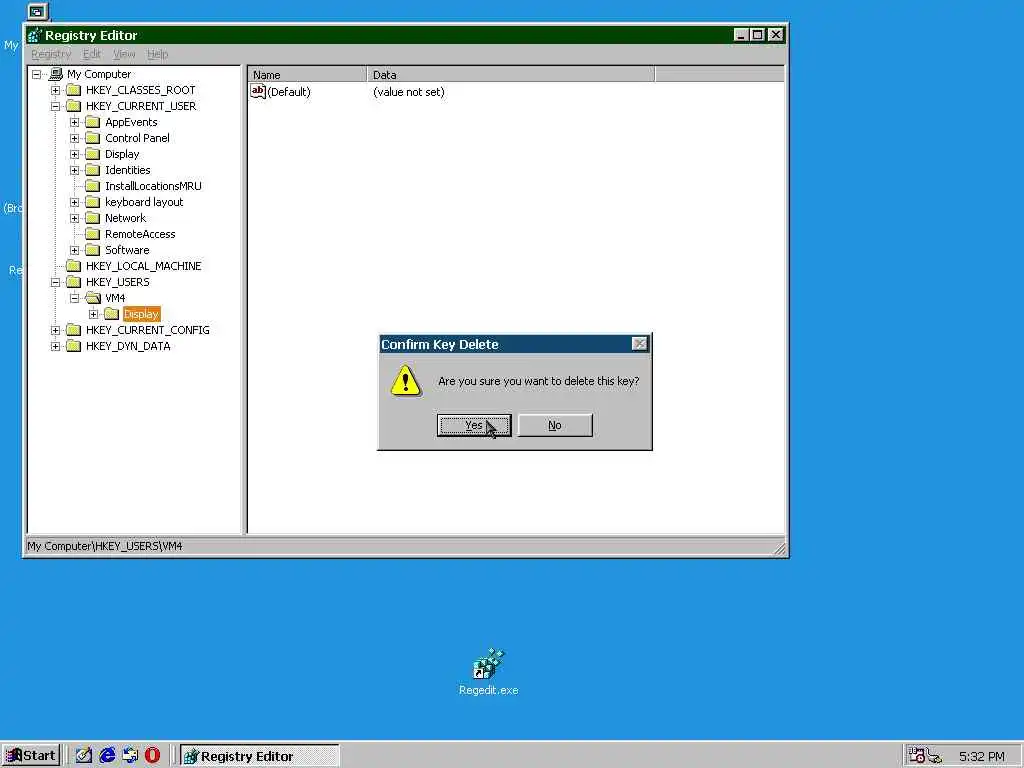The image size is (1024, 768).
Task: Click the status bar path My Computer\HKEY_USERS\VM4
Action: click(104, 546)
